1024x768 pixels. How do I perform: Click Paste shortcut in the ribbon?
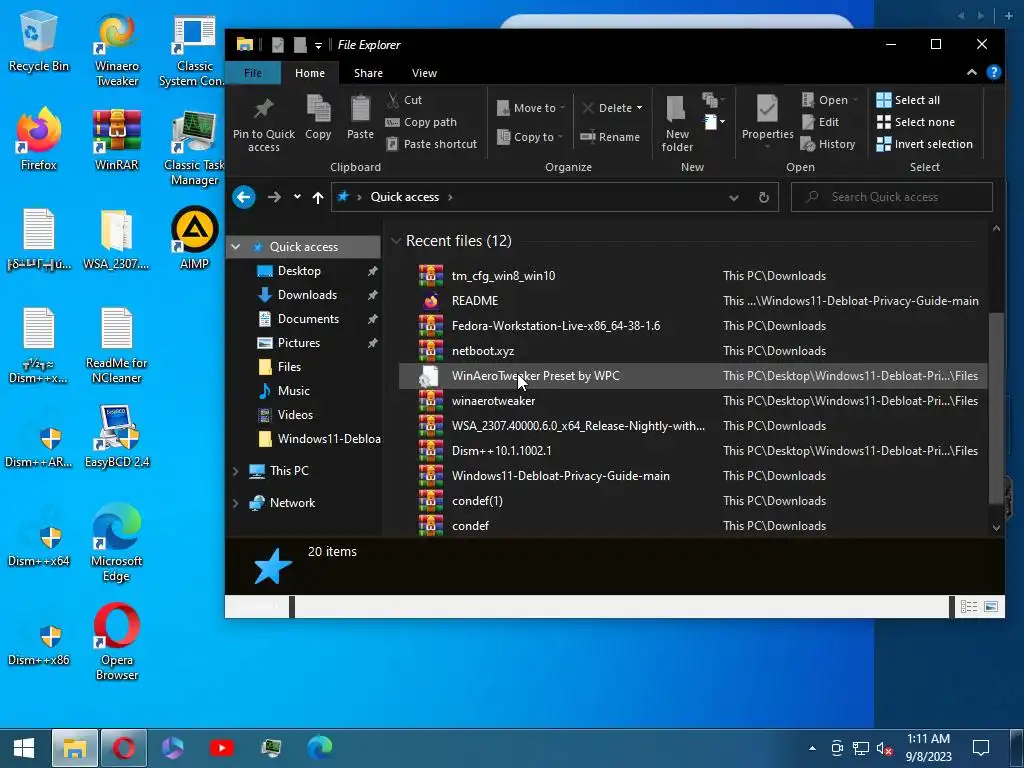pyautogui.click(x=432, y=144)
